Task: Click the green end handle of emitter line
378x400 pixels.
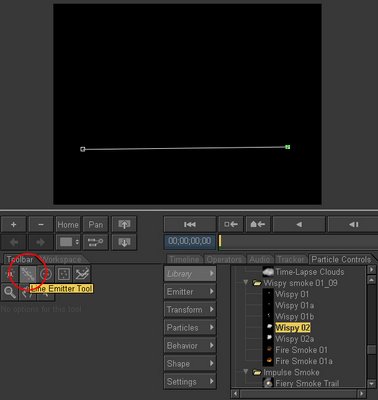Action: [x=288, y=147]
